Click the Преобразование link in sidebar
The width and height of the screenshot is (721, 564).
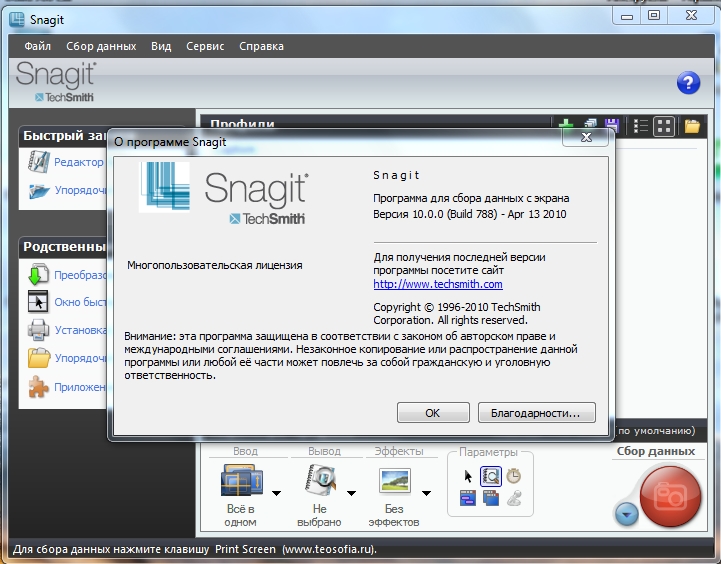80,275
